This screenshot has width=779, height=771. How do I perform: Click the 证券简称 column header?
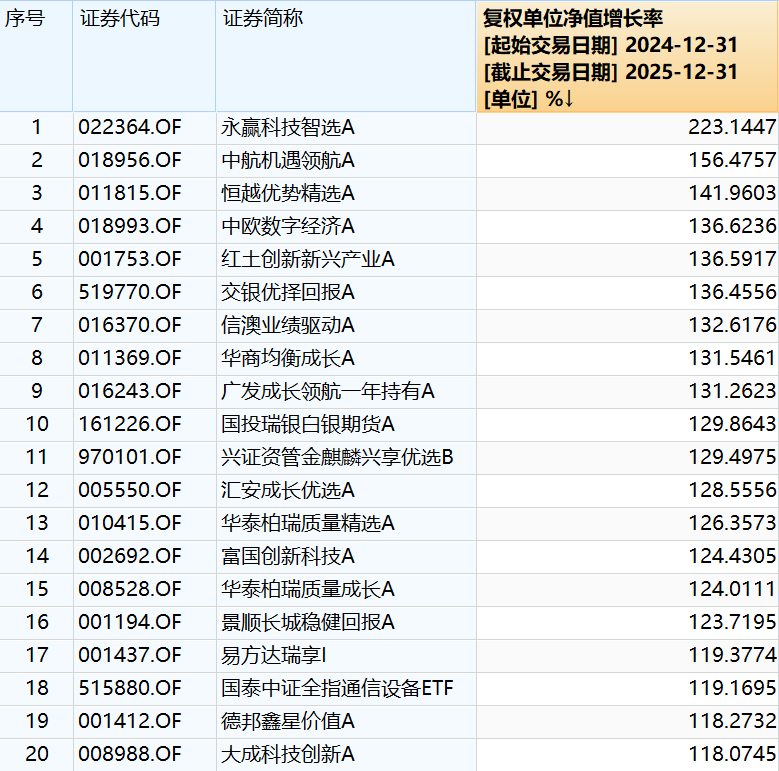(x=262, y=19)
